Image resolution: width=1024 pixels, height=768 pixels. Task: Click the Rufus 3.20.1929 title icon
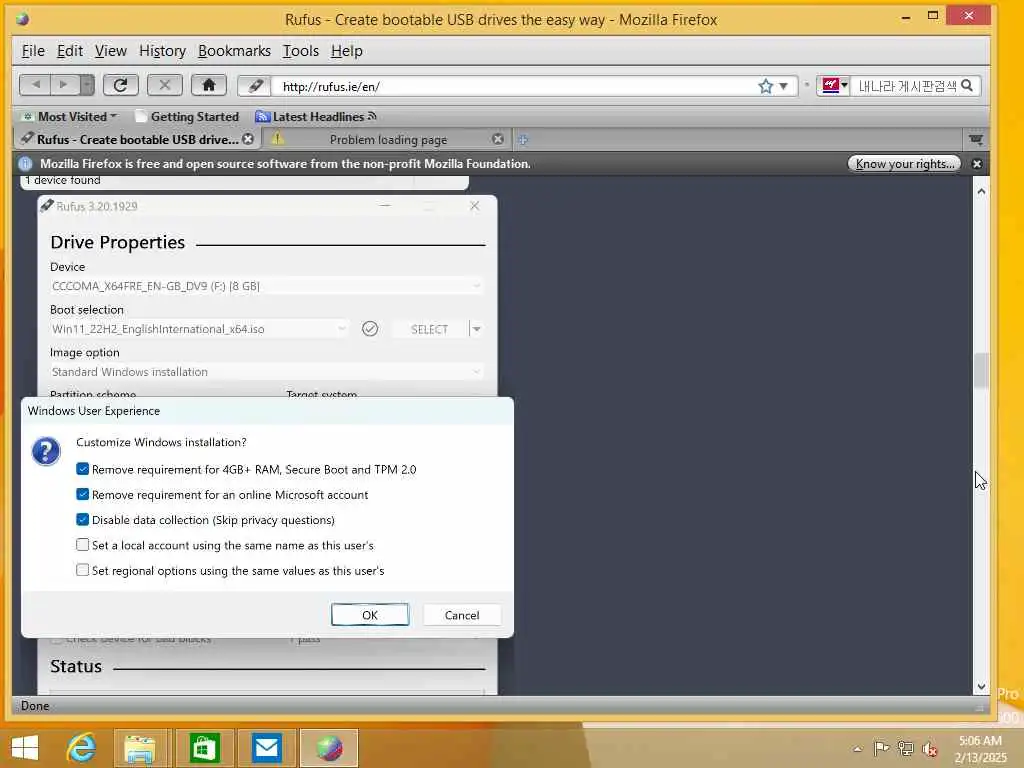[x=46, y=206]
